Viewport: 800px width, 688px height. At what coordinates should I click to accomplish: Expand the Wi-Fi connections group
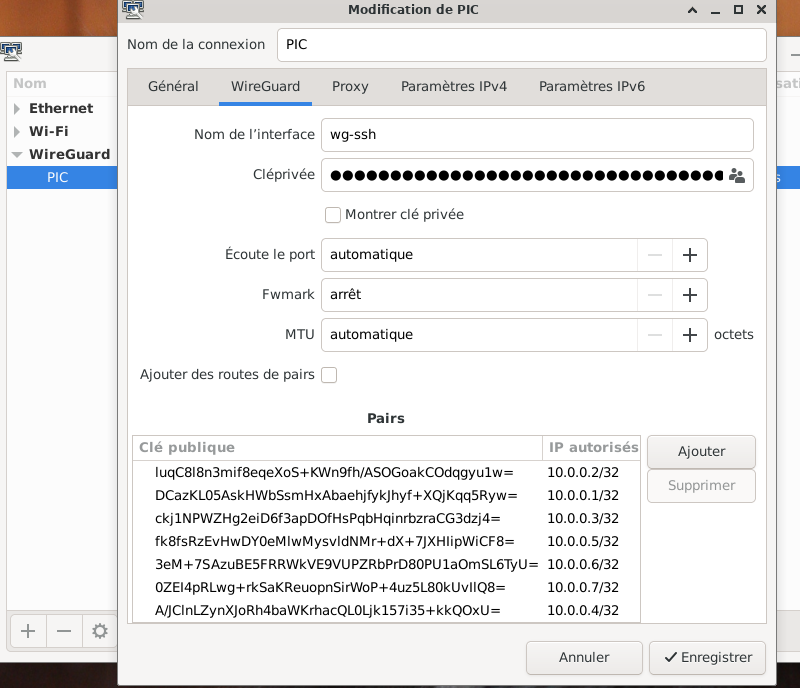pos(17,131)
